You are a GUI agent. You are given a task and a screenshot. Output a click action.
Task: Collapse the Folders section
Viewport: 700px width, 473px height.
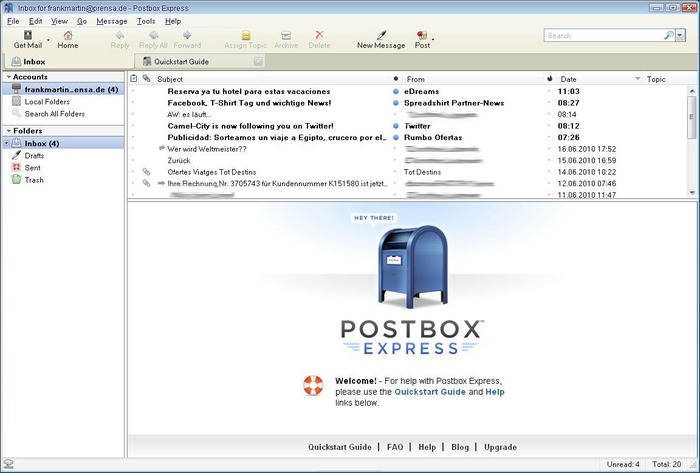8,131
